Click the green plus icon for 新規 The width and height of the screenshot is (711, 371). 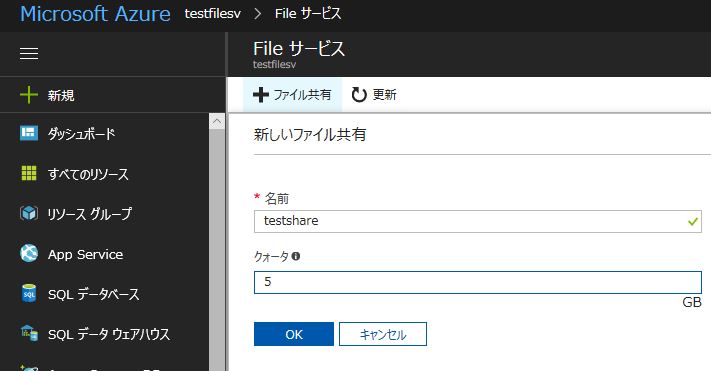coord(29,95)
